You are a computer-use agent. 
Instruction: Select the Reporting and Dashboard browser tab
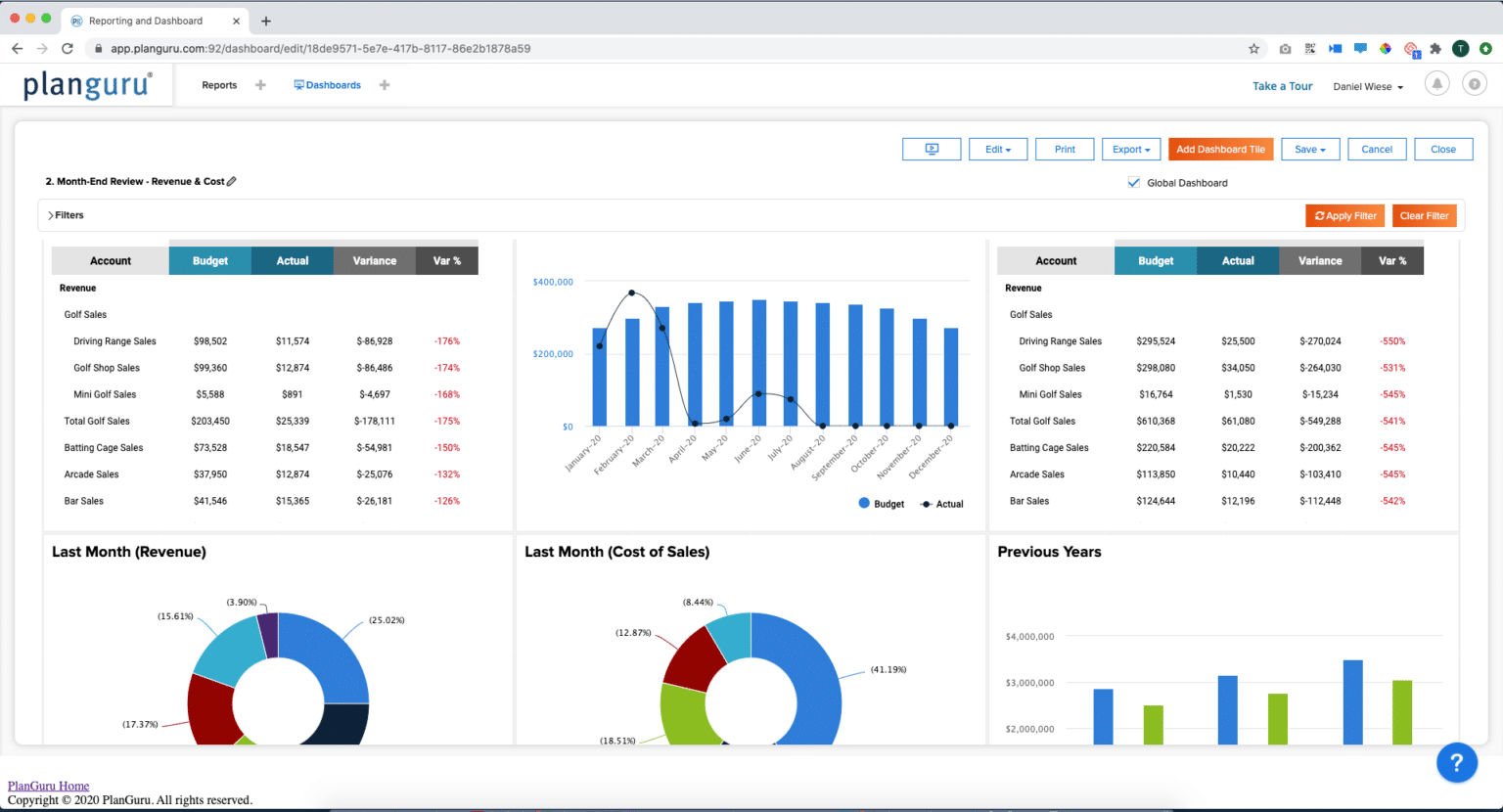click(147, 20)
